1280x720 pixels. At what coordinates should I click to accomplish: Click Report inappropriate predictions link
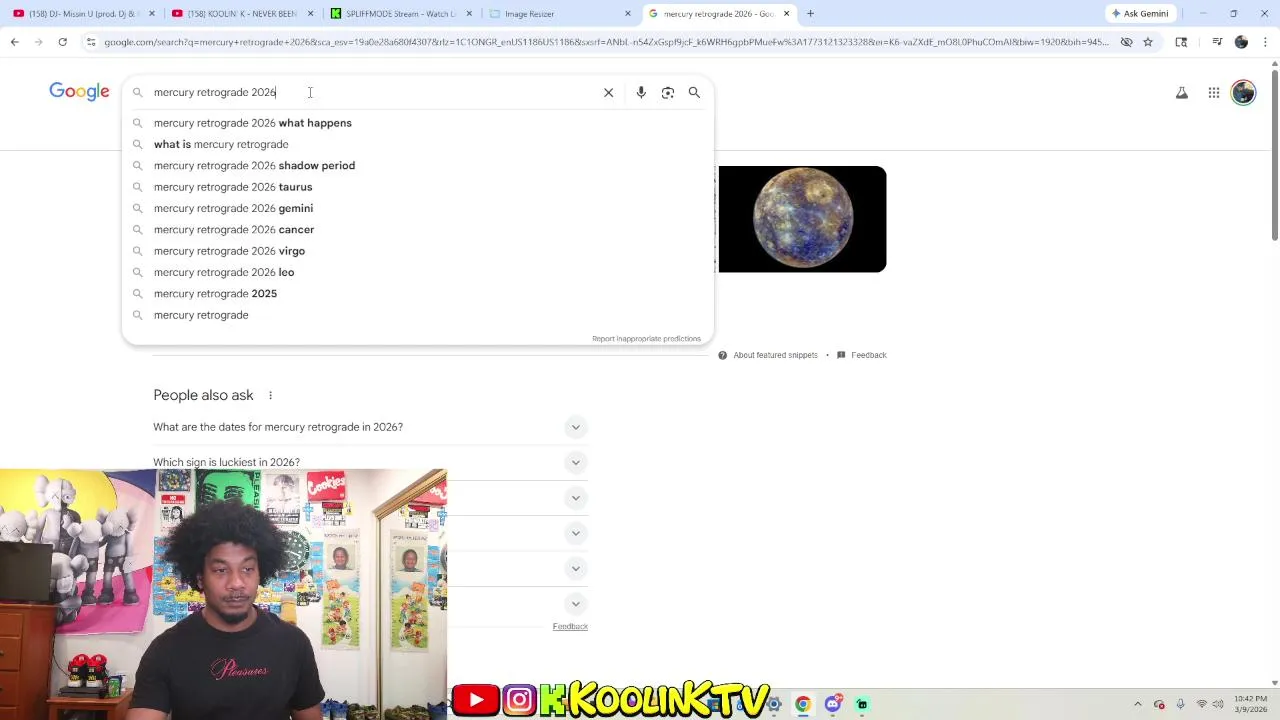pos(646,339)
